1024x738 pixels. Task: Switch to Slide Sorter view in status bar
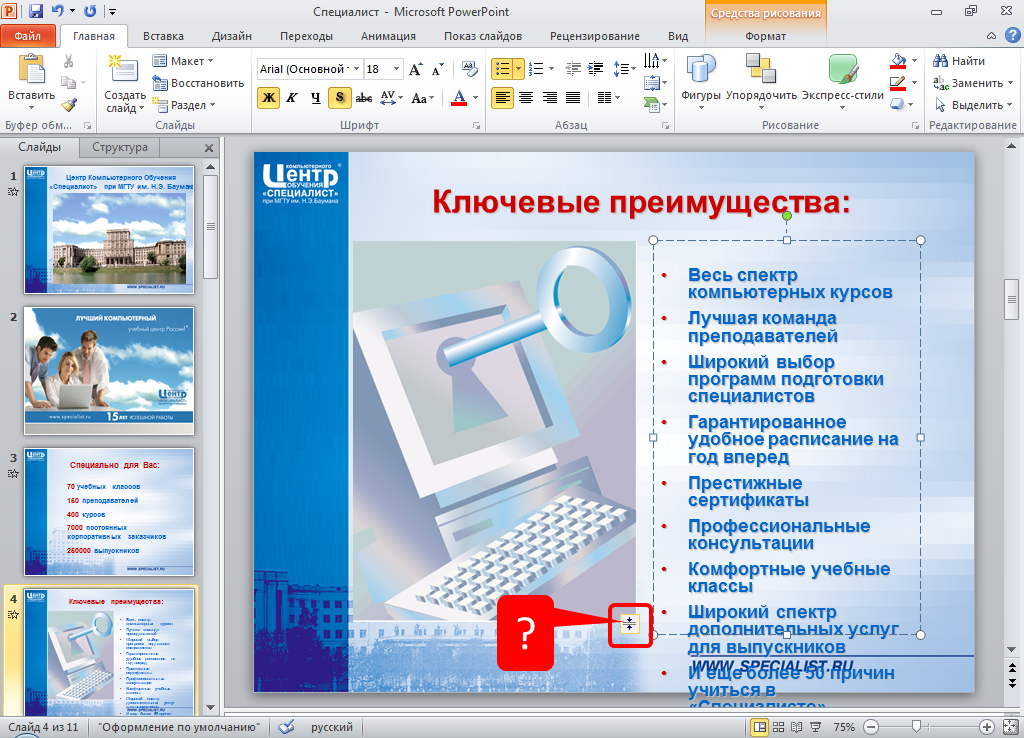click(x=782, y=727)
